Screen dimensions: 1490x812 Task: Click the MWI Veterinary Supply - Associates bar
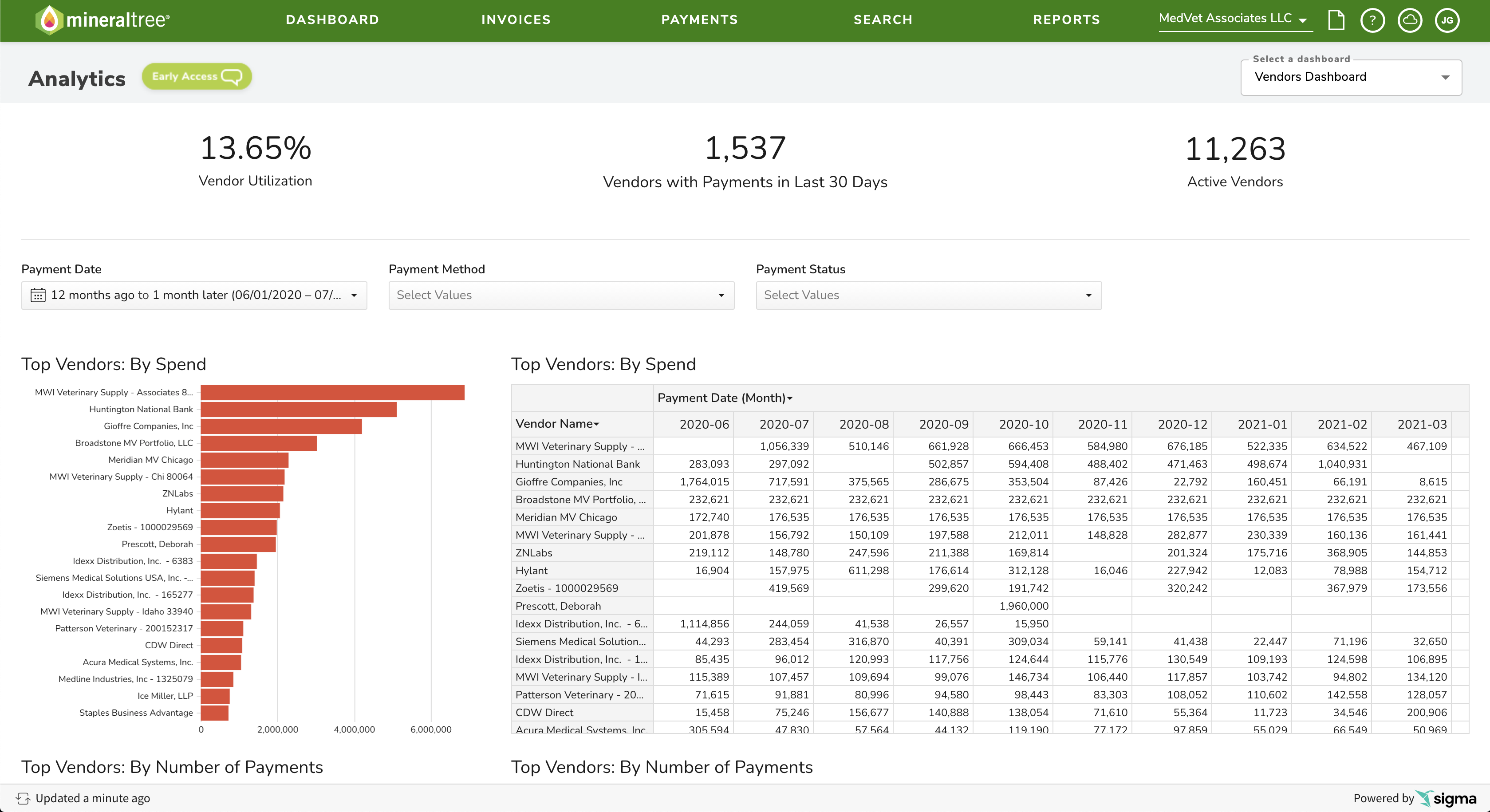pos(333,393)
